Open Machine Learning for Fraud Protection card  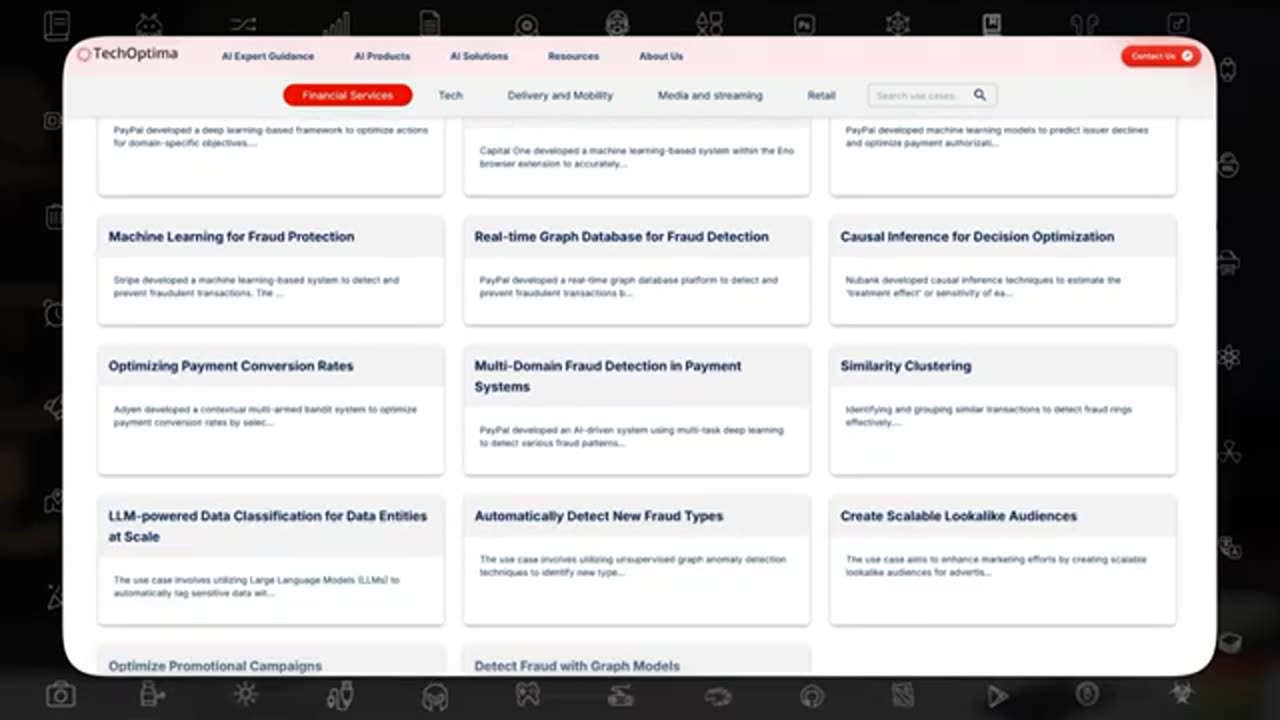pos(271,270)
